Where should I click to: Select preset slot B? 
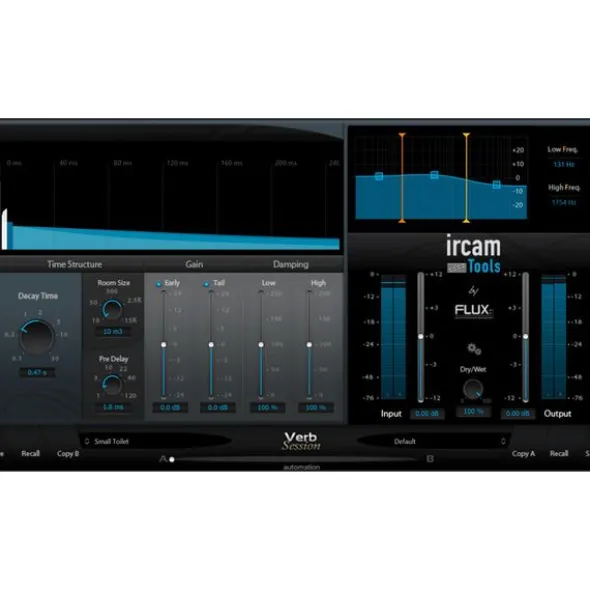pos(430,459)
